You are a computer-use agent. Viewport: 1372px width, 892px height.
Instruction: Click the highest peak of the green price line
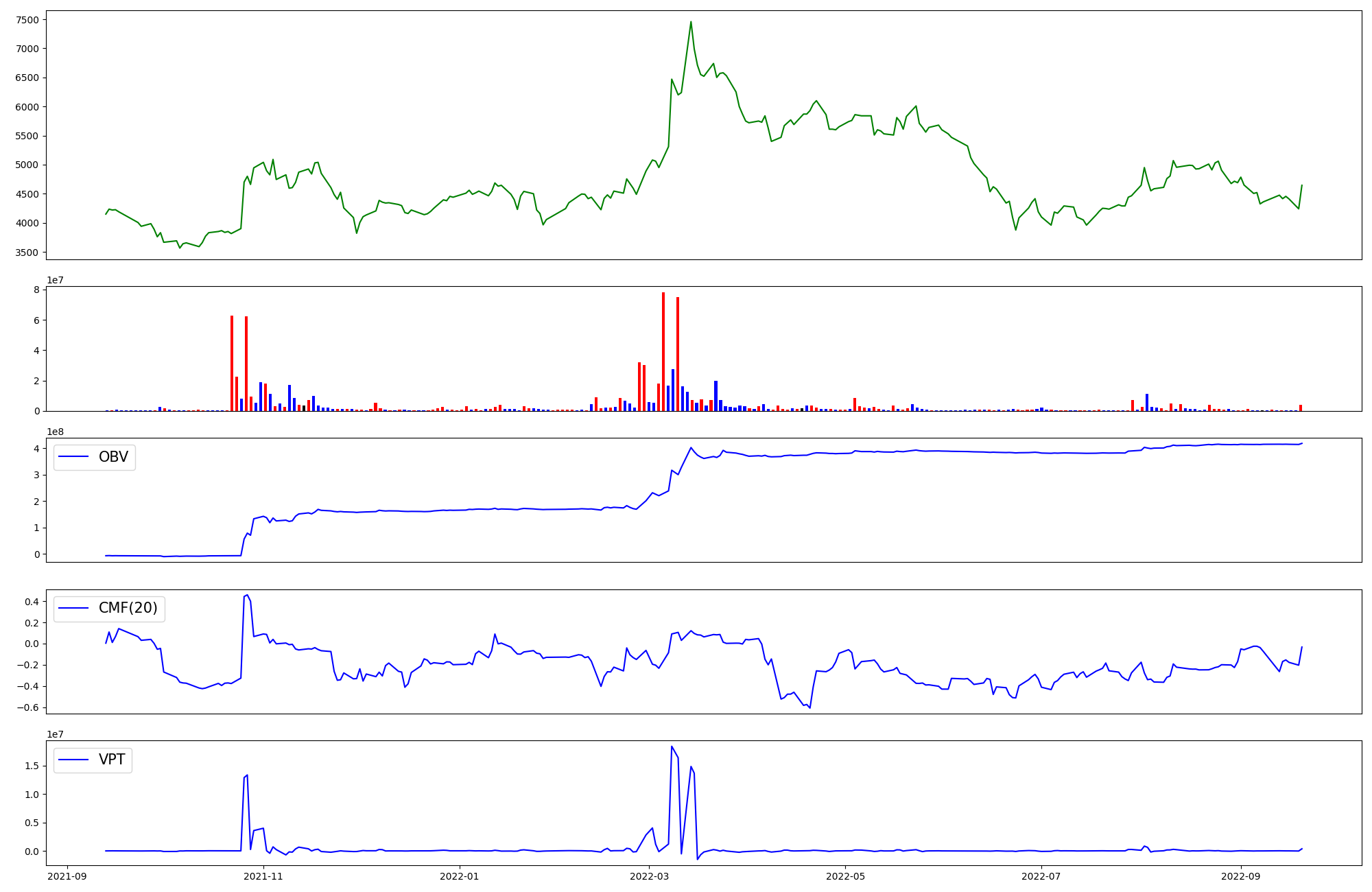(691, 22)
